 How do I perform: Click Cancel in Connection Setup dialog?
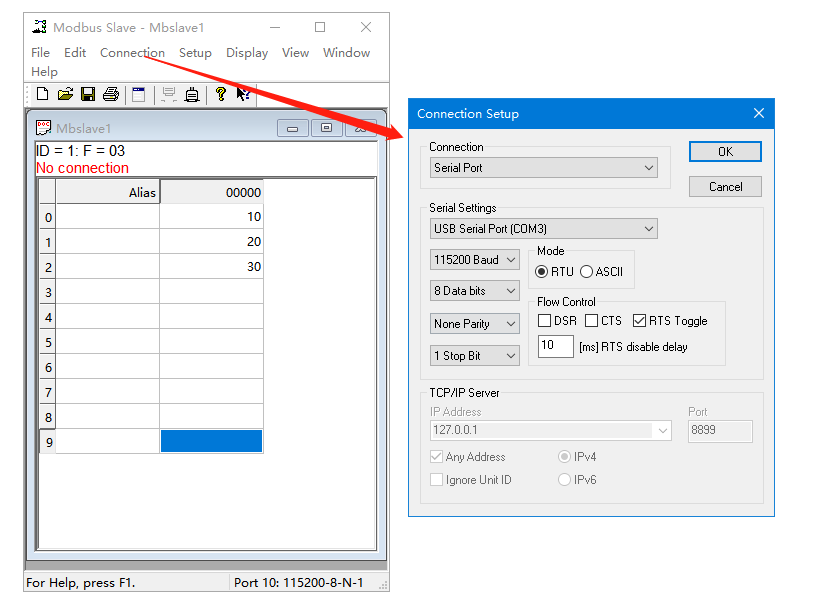coord(725,187)
